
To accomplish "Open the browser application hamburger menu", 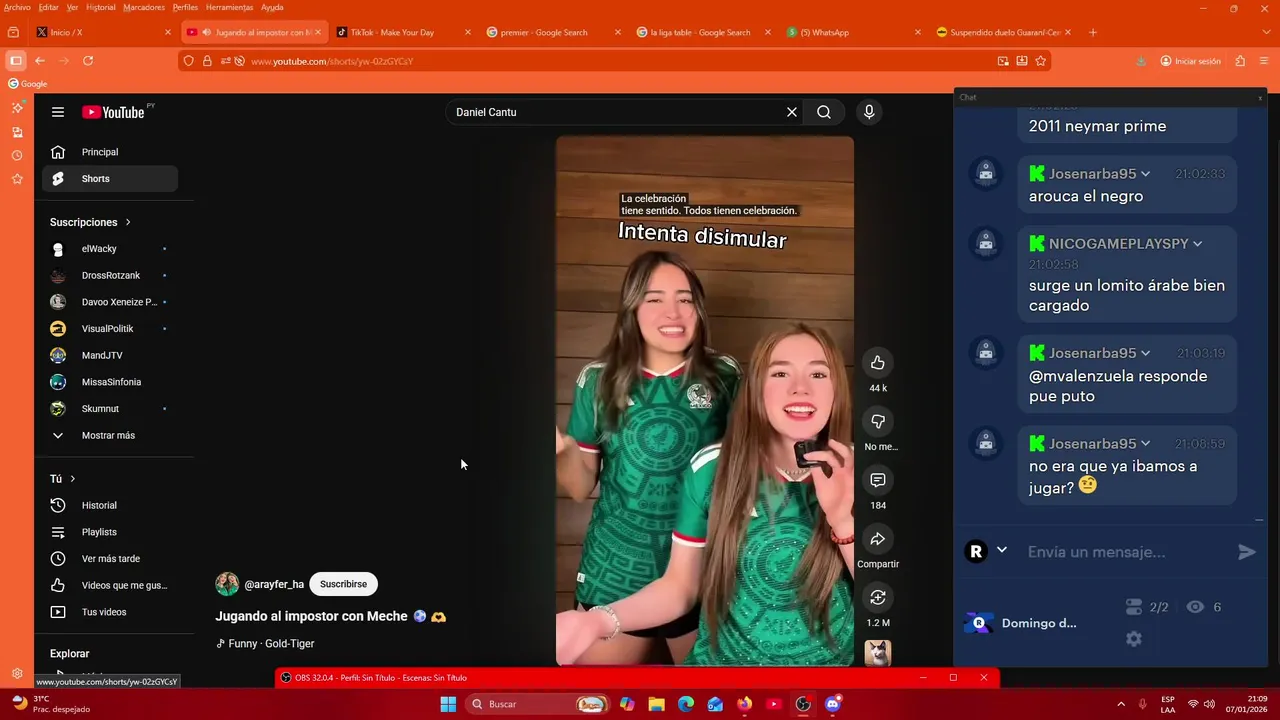I will [1264, 61].
